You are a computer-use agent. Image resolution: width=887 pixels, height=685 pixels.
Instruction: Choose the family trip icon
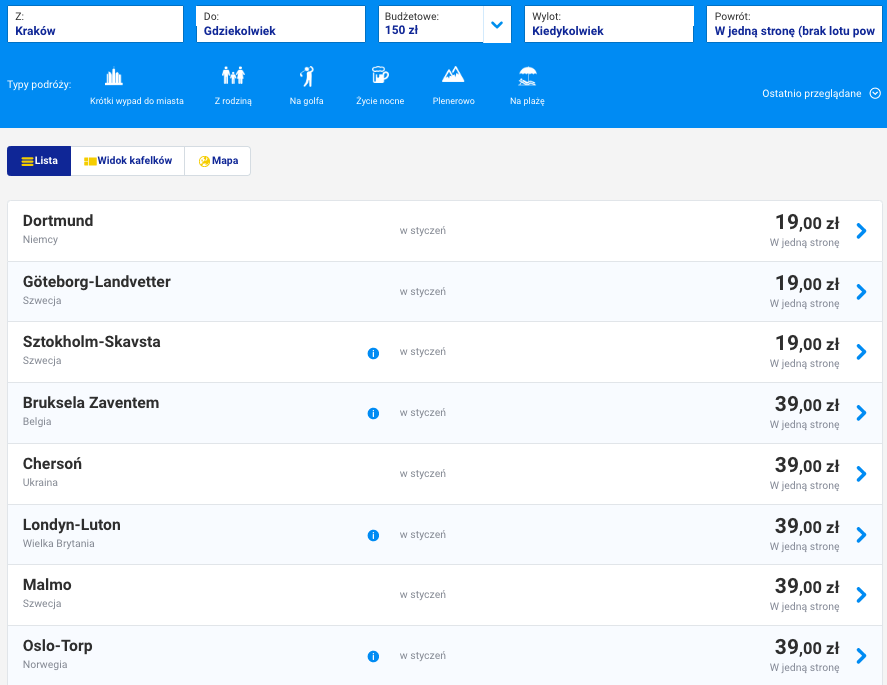233,76
